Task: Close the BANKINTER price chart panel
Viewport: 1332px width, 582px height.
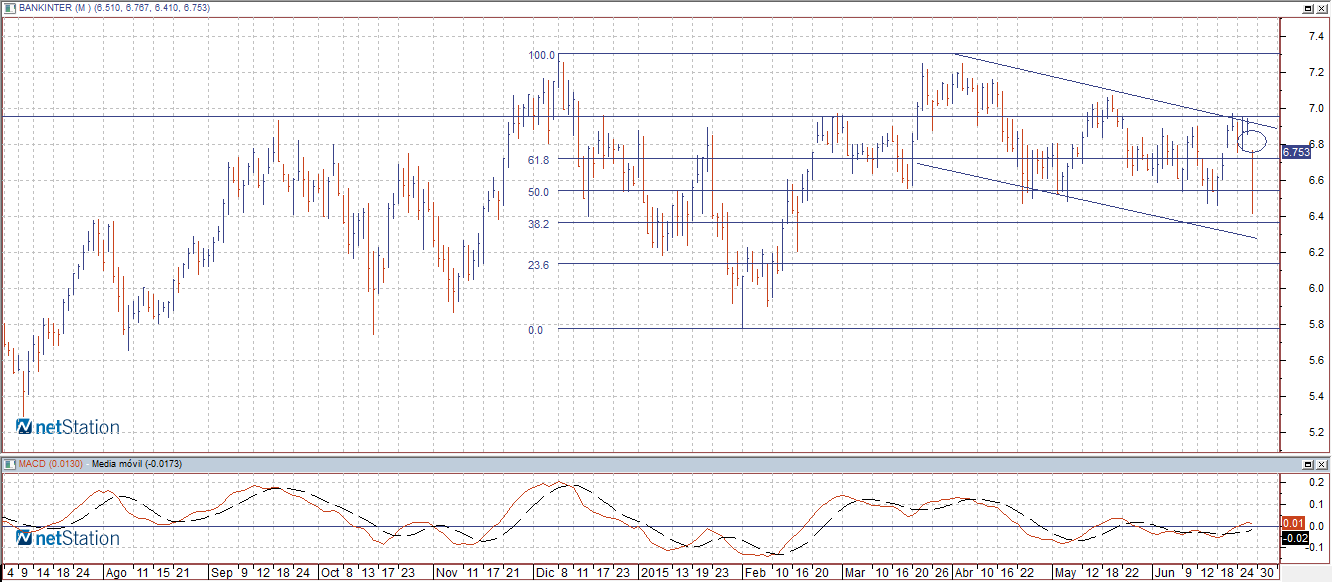Action: pyautogui.click(x=1322, y=8)
